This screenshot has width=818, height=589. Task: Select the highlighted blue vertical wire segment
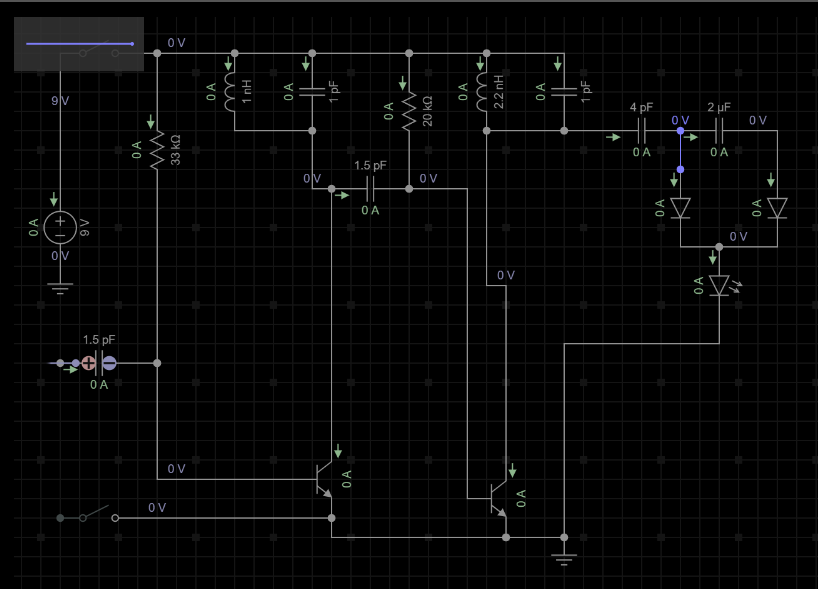click(680, 150)
